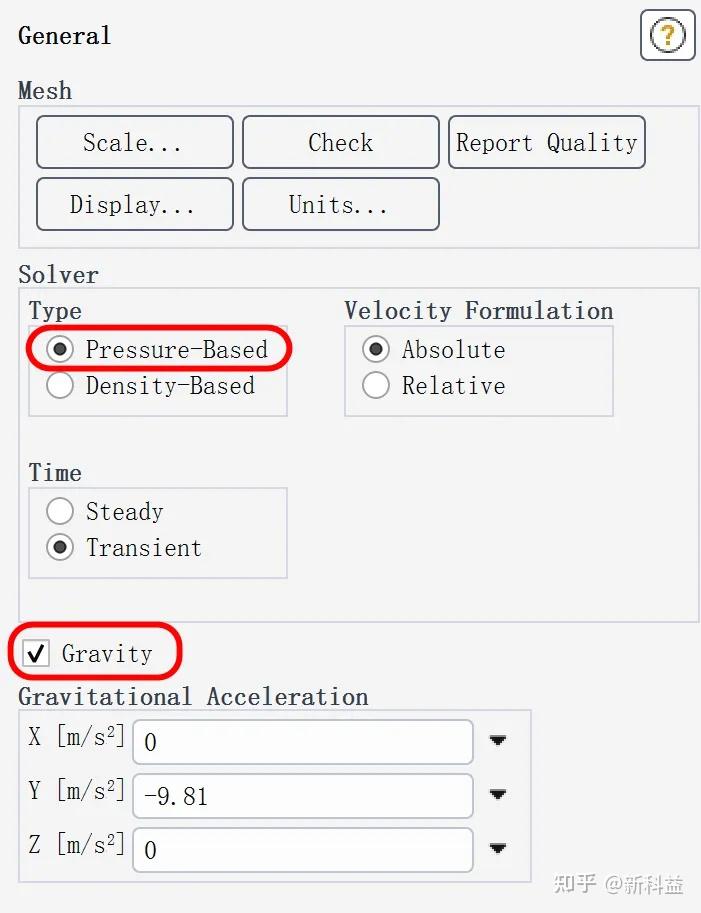Click the Z gravitational acceleration field
701x913 pixels.
point(302,850)
